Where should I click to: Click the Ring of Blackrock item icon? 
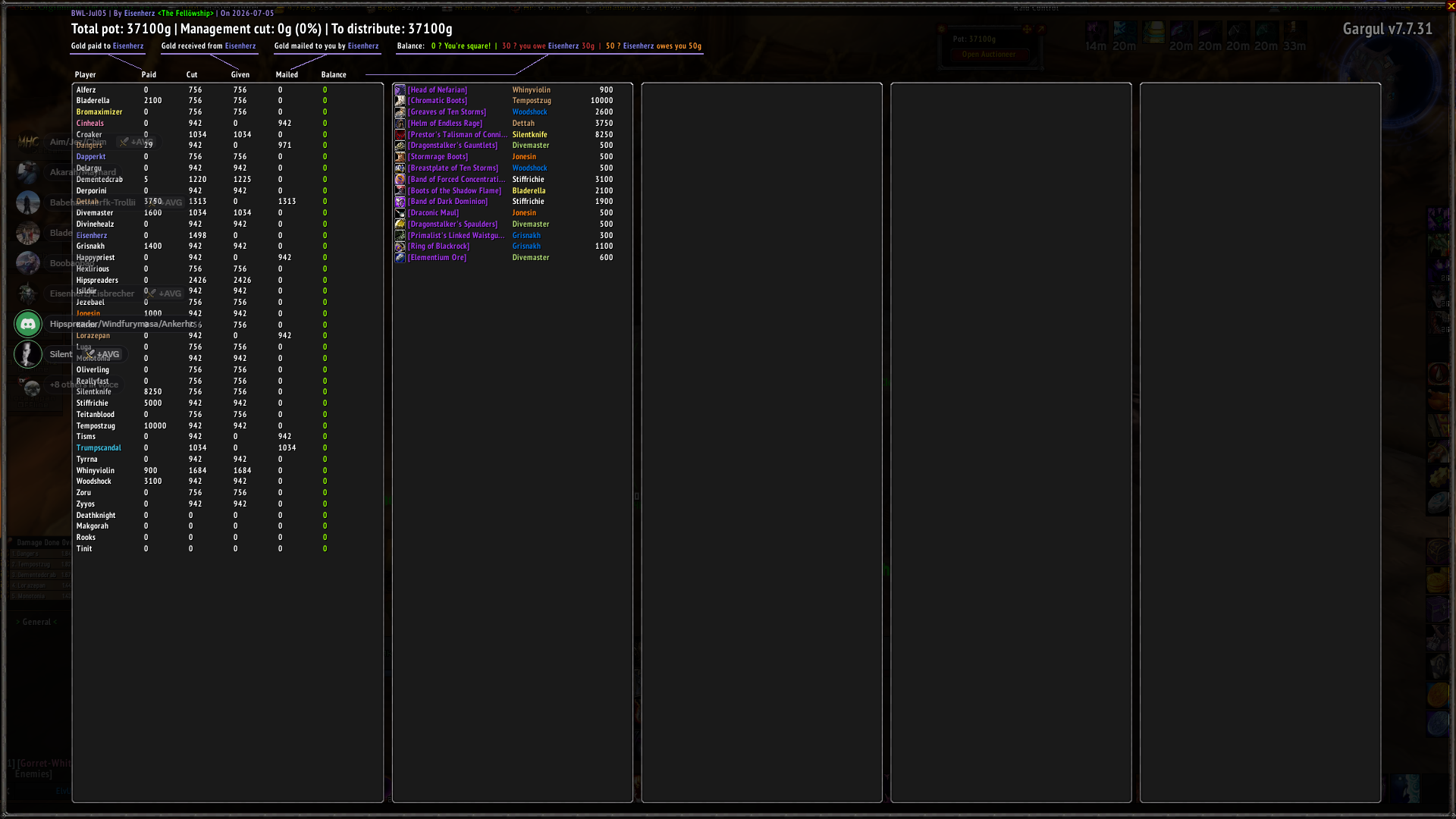[400, 246]
